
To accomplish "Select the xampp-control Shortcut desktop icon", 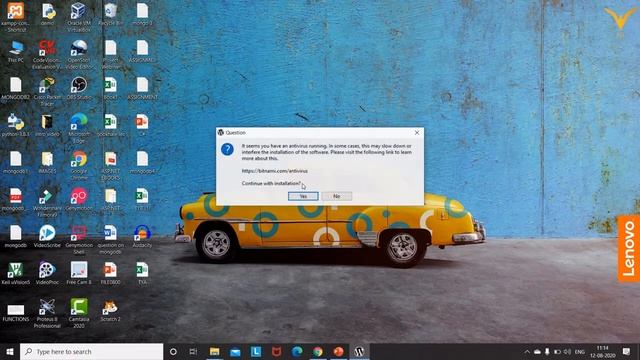I will pos(16,17).
